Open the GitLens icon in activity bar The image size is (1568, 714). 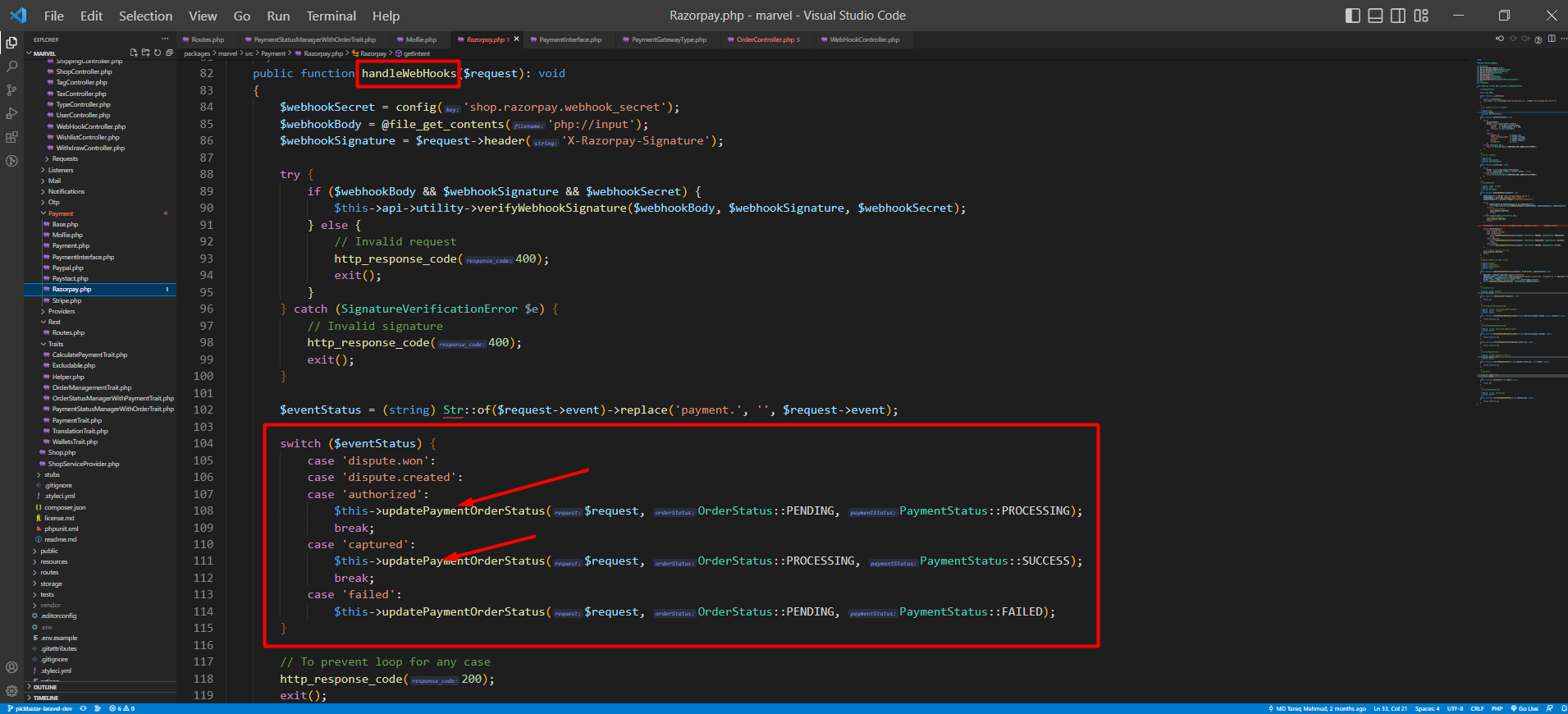point(11,161)
